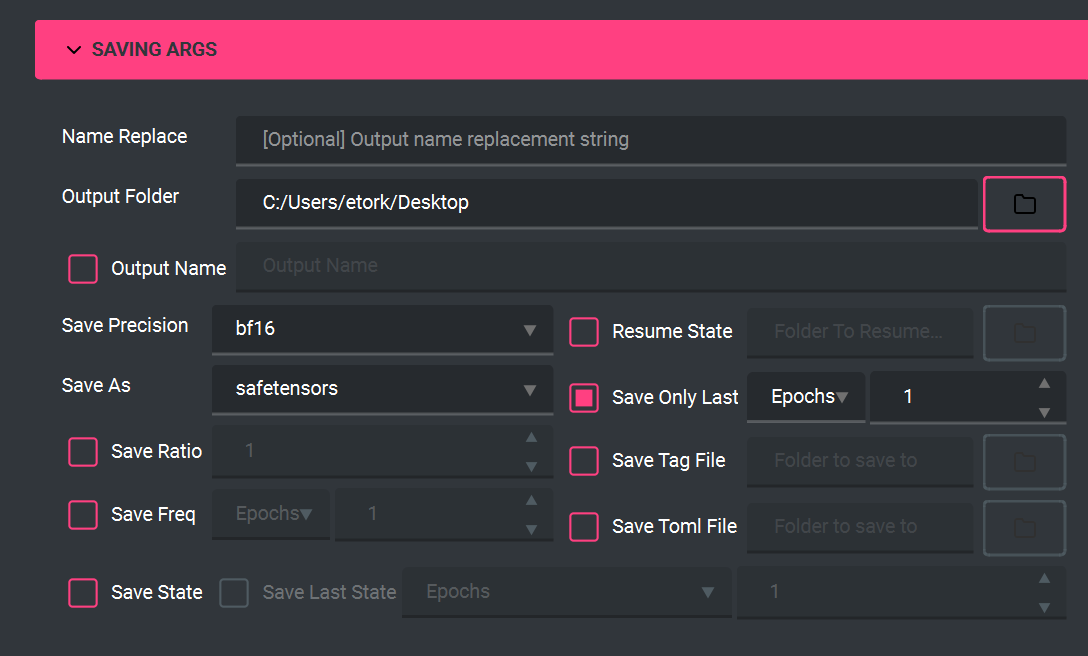Click the Name Replace text field
Image resolution: width=1088 pixels, height=656 pixels.
[x=650, y=139]
